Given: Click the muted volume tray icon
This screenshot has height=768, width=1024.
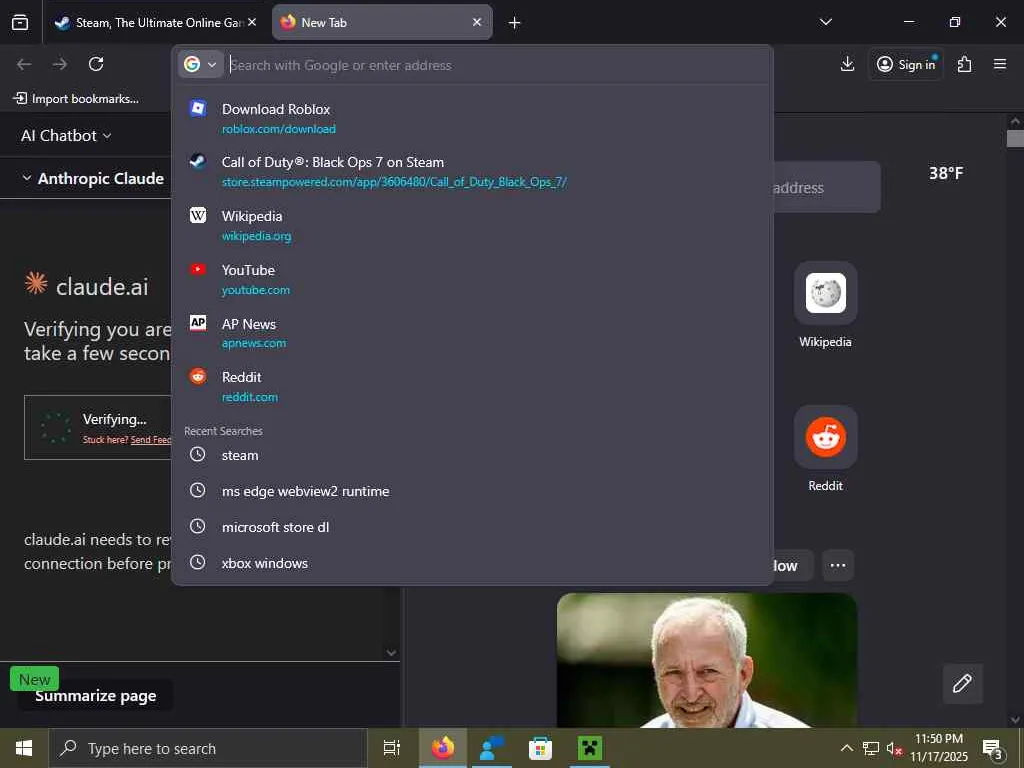Looking at the screenshot, I should pyautogui.click(x=893, y=748).
